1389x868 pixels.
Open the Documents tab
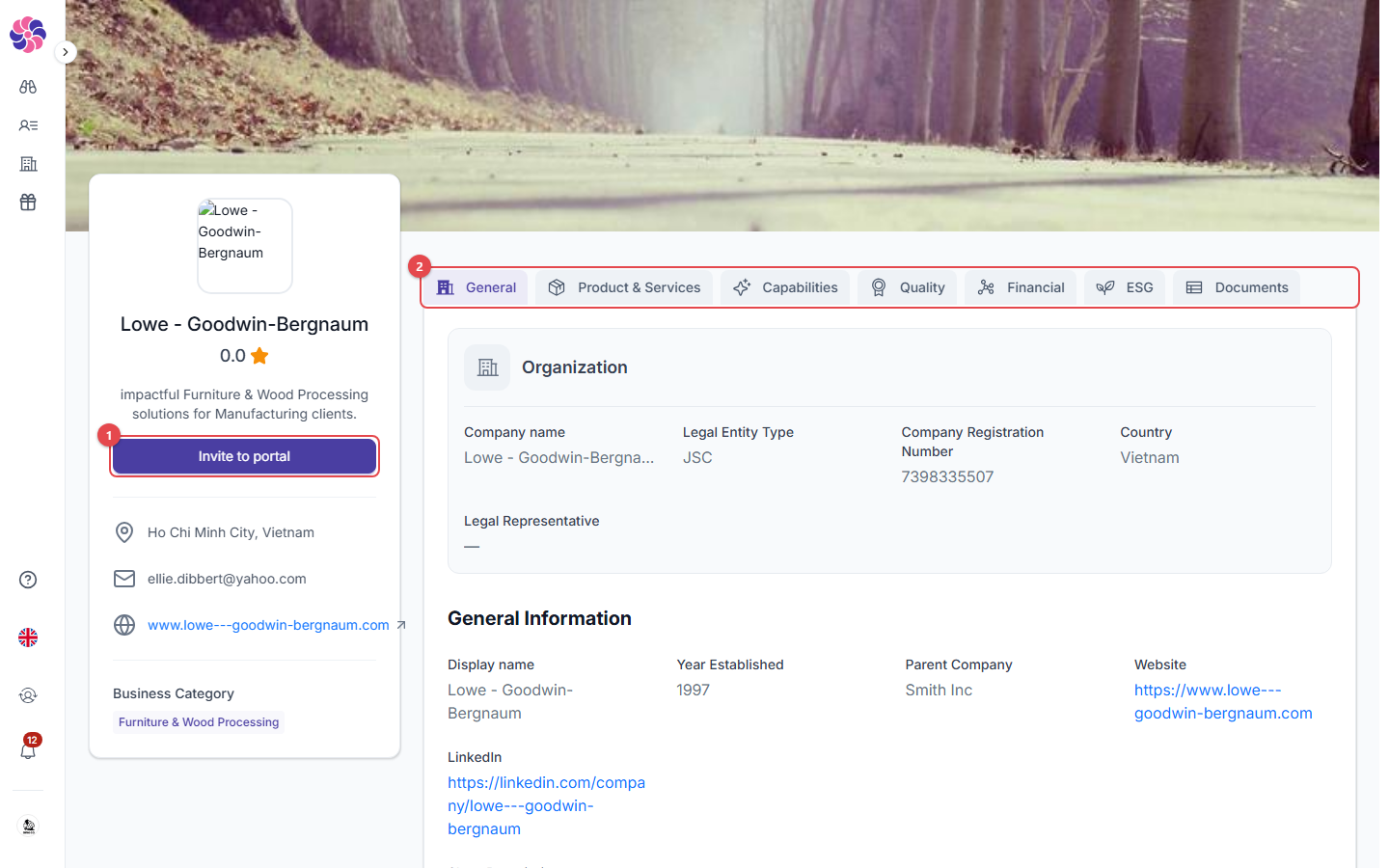coord(1237,287)
